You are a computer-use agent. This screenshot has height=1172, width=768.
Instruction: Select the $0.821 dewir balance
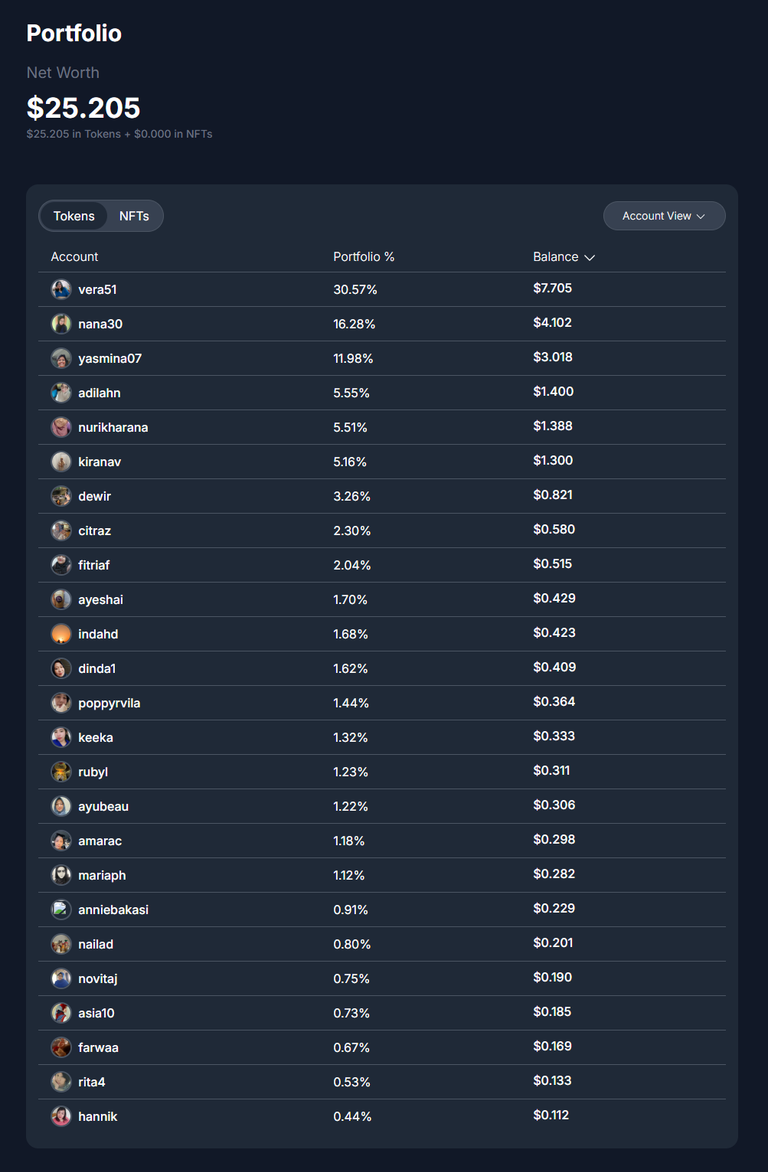(553, 495)
